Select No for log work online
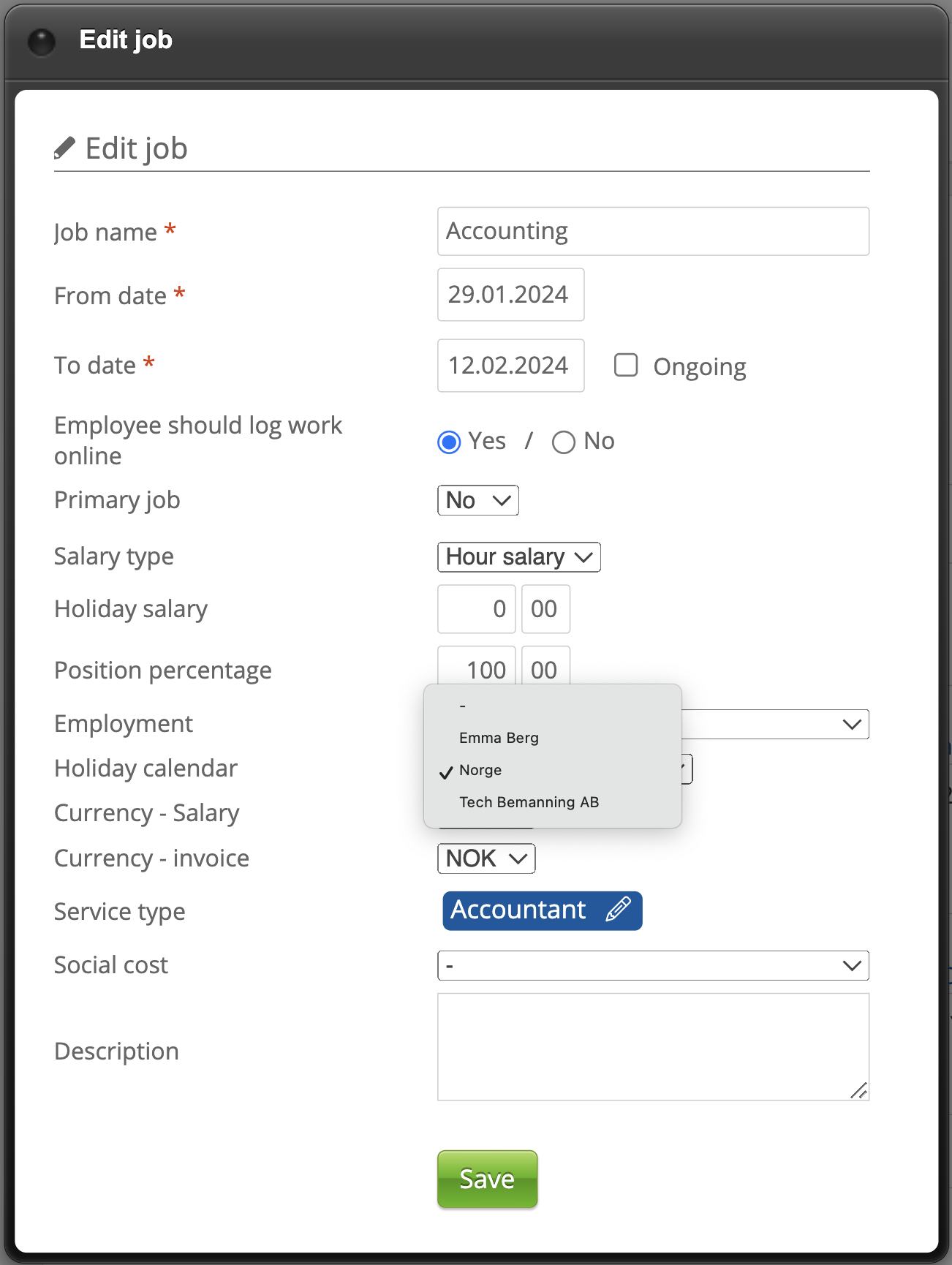Viewport: 952px width, 1265px height. 563,442
